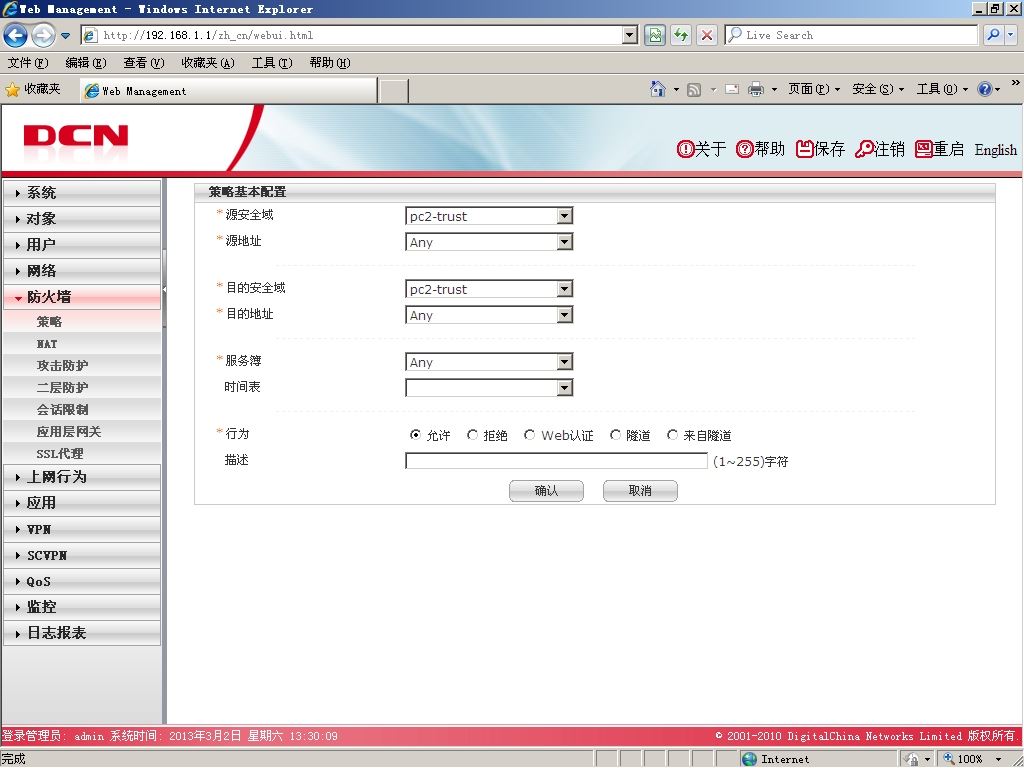1024x768 pixels.
Task: Expand the QoS sidebar section
Action: click(x=82, y=581)
